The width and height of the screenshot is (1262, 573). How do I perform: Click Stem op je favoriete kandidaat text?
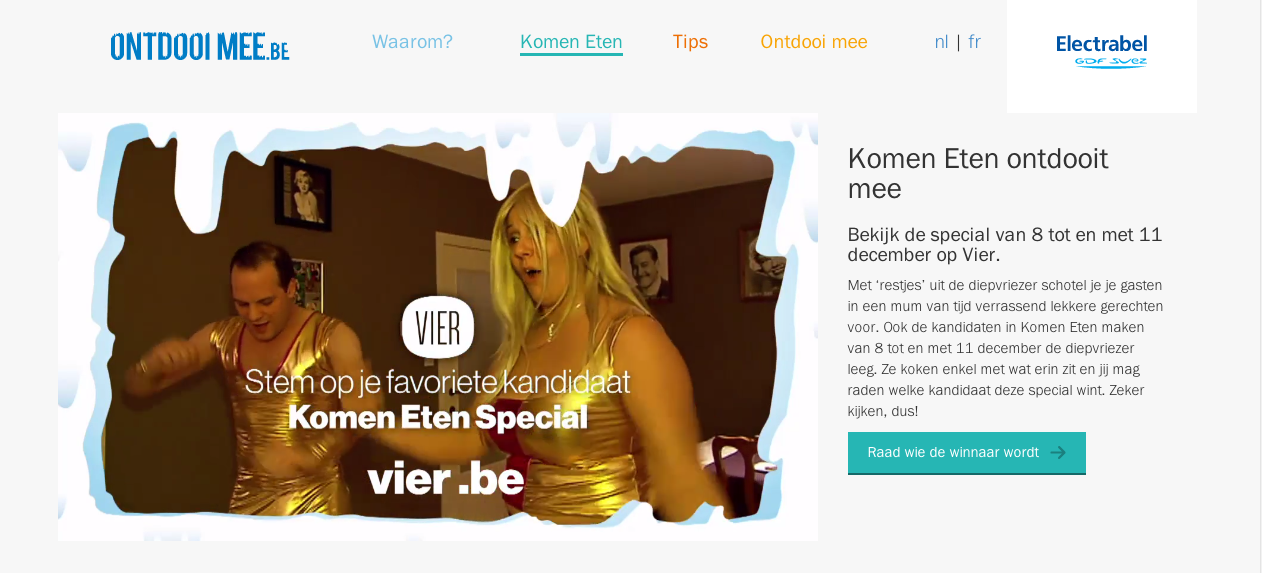point(438,382)
